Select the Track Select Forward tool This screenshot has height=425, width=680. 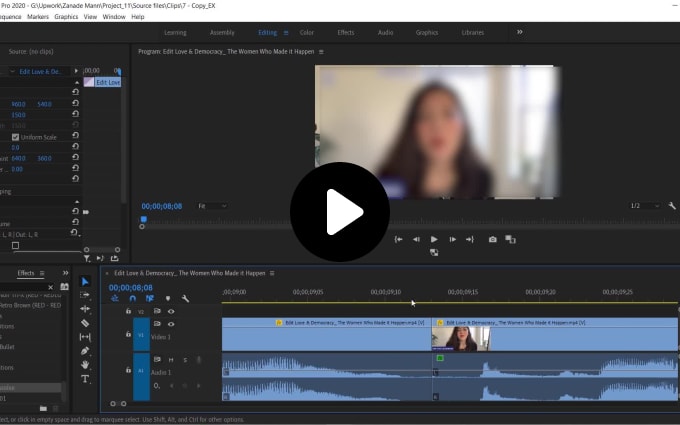[85, 295]
